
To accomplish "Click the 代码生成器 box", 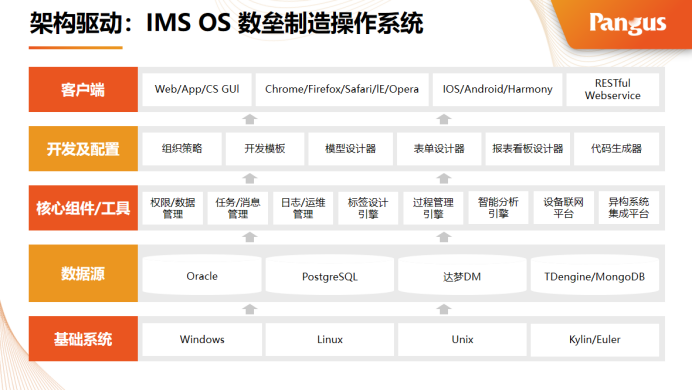I will pyautogui.click(x=617, y=149).
